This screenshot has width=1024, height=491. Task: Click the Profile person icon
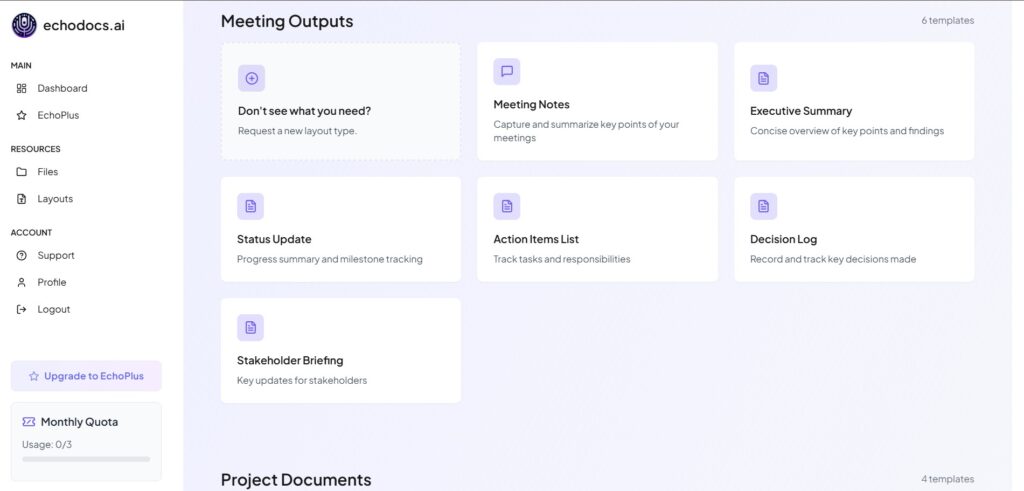pyautogui.click(x=22, y=282)
